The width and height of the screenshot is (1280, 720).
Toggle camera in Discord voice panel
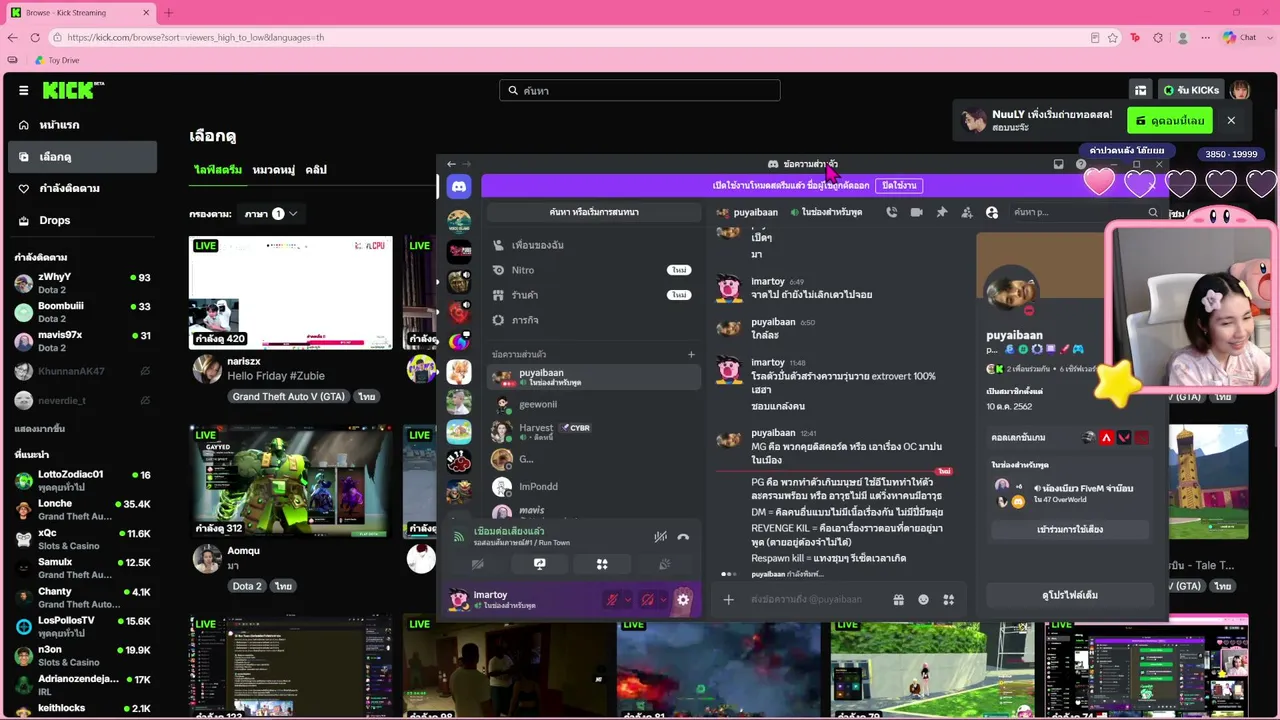tap(478, 564)
